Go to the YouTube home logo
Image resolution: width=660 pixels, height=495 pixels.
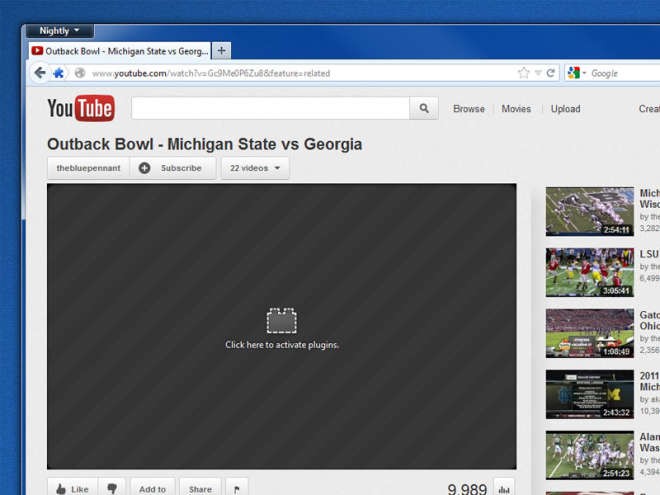tap(81, 108)
